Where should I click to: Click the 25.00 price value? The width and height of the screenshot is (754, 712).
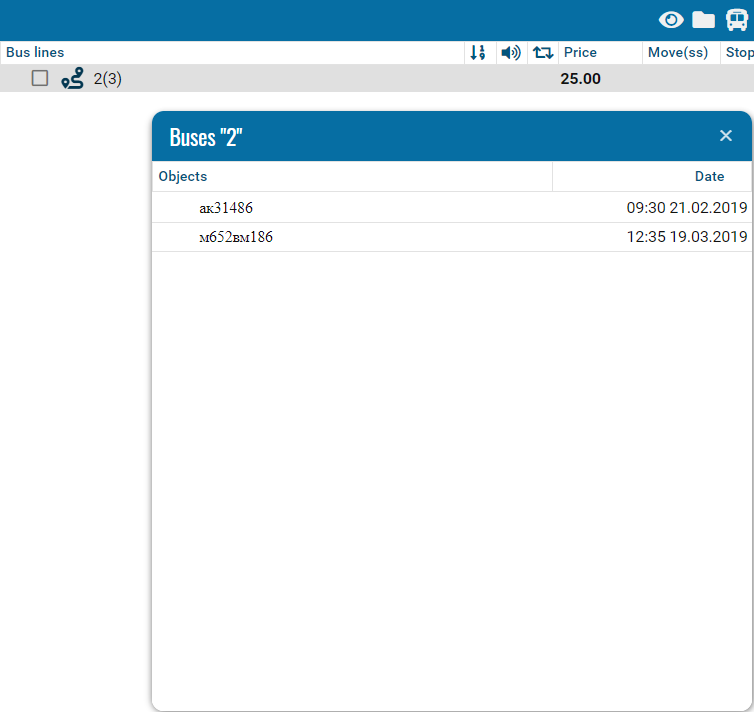point(580,79)
